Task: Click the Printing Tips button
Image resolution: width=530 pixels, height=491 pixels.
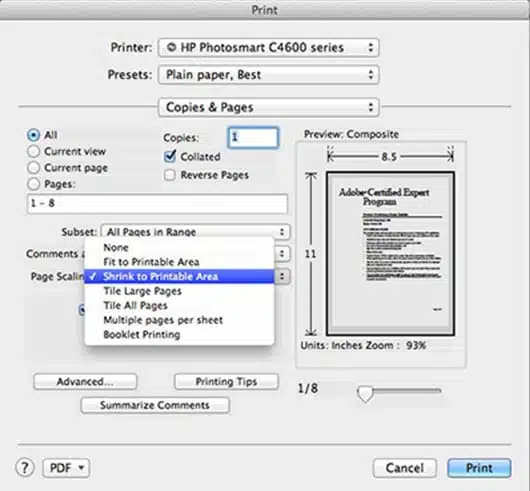Action: point(226,382)
